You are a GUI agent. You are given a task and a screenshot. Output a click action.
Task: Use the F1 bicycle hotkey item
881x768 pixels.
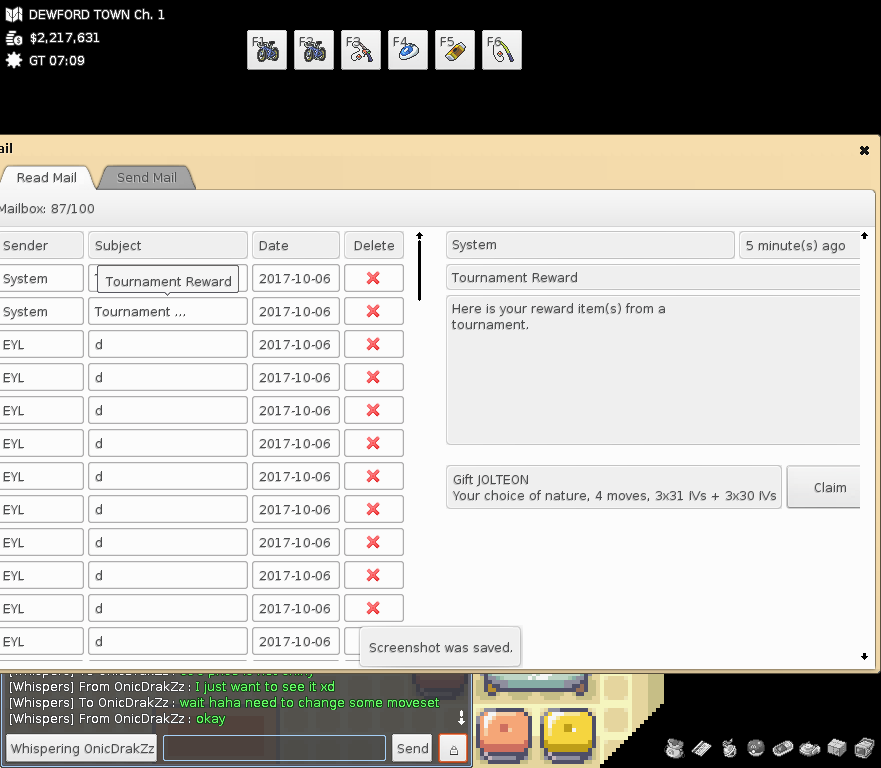click(x=267, y=50)
